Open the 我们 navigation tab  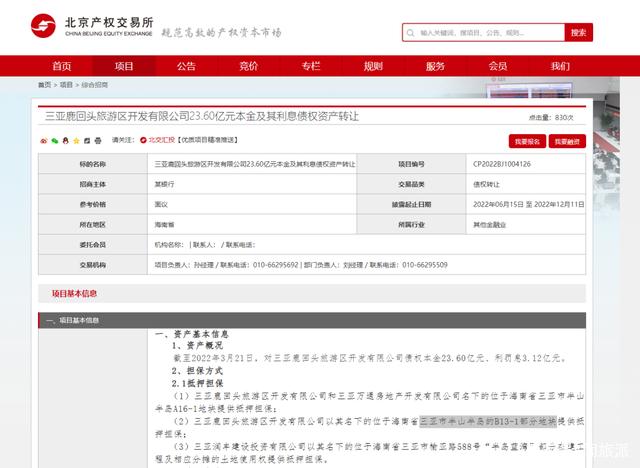[560, 66]
